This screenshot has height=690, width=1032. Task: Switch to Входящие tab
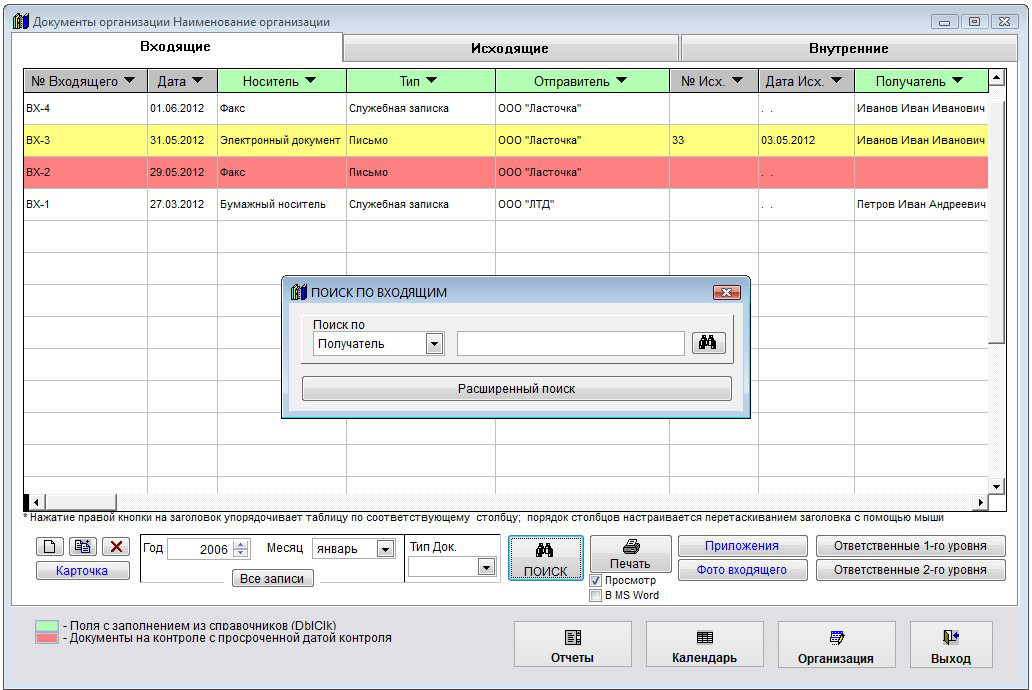[x=176, y=47]
